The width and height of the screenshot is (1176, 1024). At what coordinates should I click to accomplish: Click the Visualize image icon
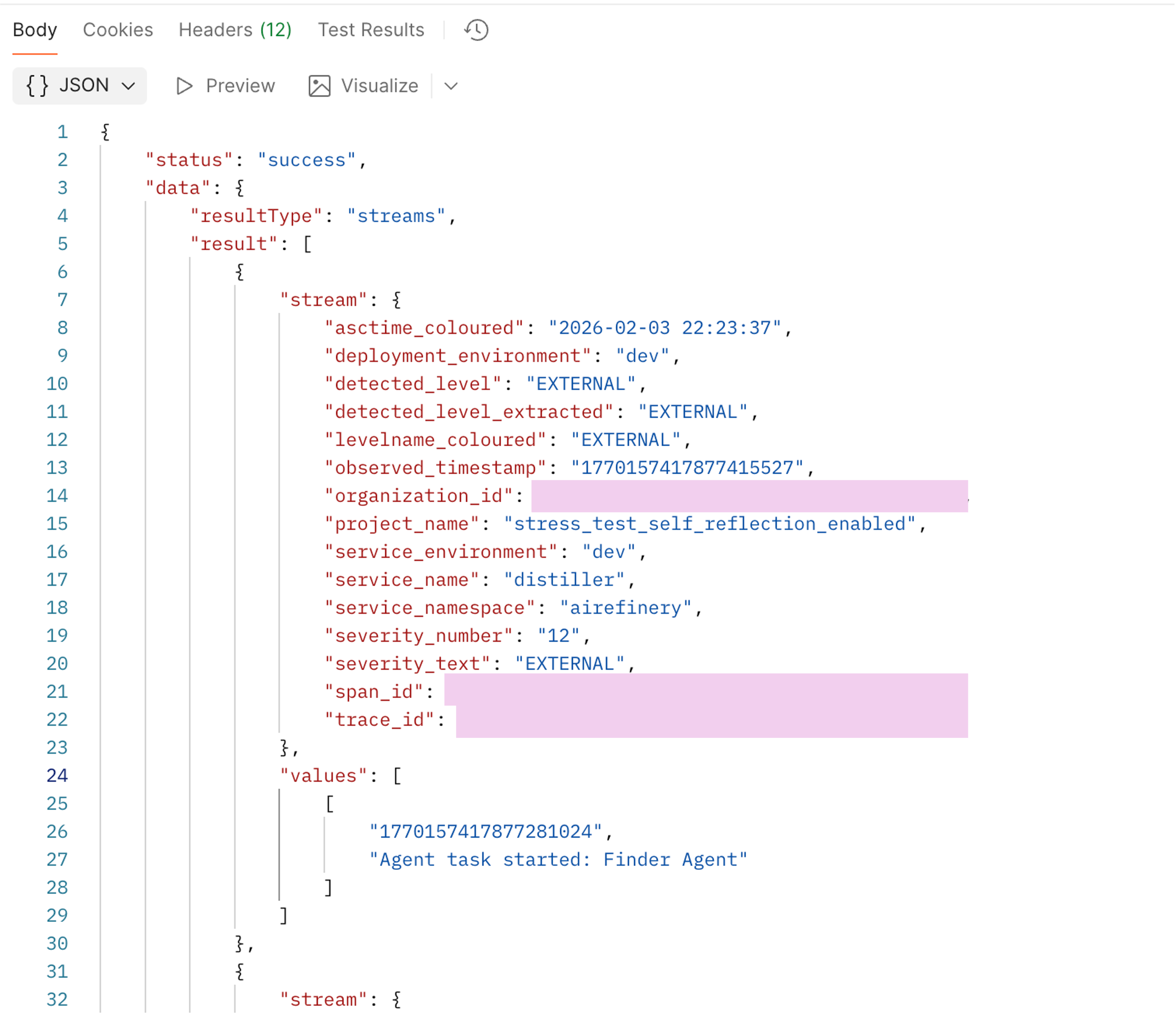[319, 85]
